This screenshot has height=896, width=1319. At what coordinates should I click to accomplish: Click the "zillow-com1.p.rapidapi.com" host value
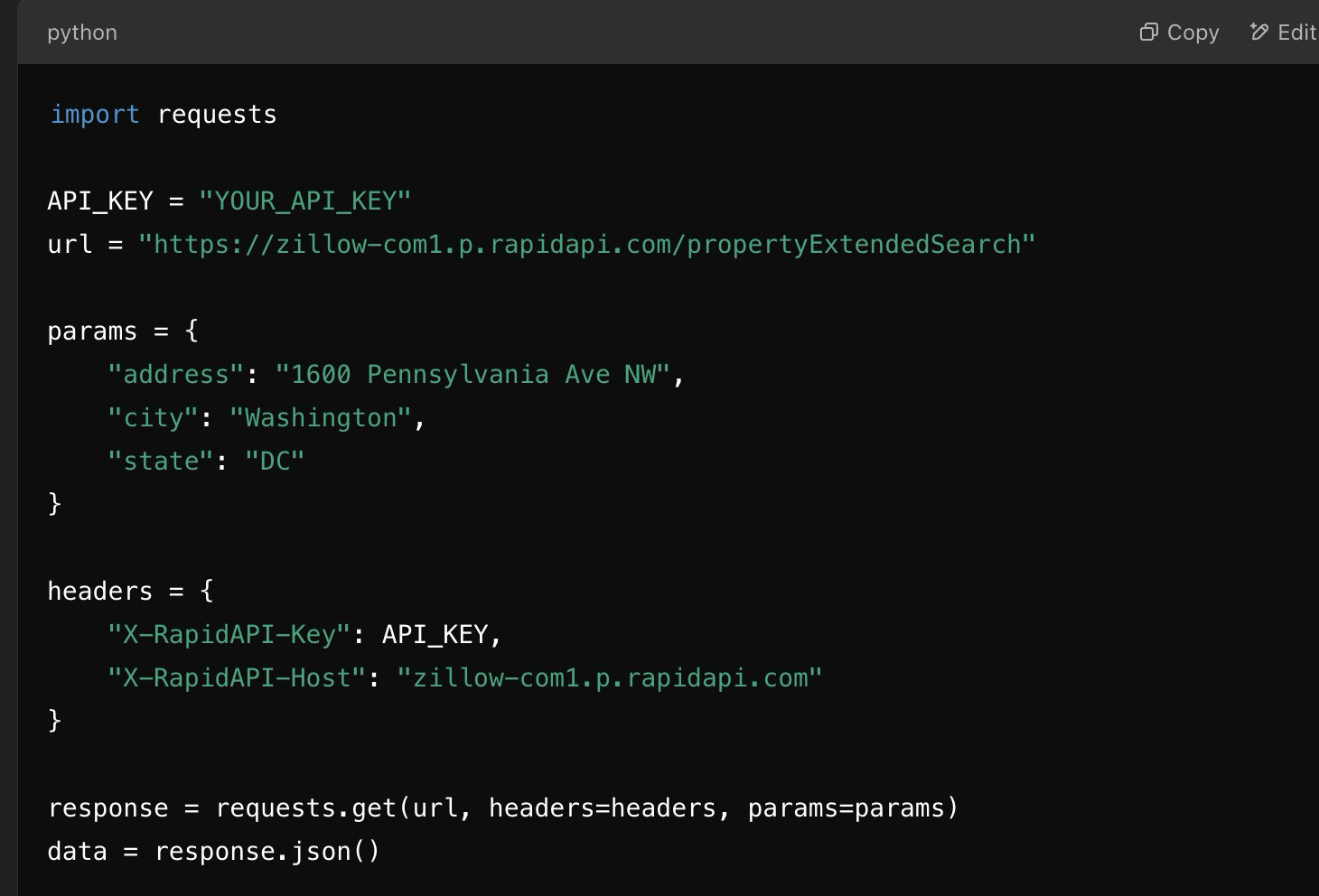tap(610, 677)
